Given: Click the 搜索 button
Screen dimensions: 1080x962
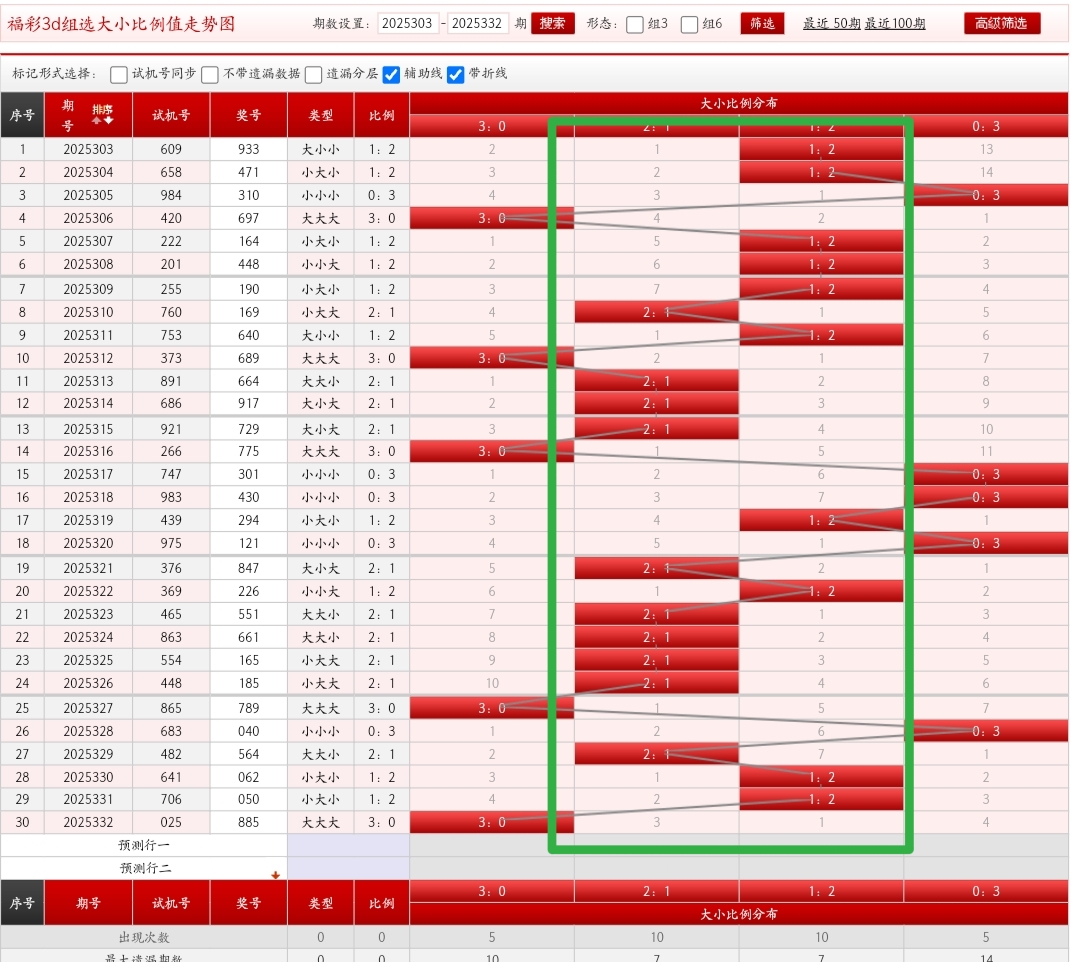Looking at the screenshot, I should click(x=552, y=23).
